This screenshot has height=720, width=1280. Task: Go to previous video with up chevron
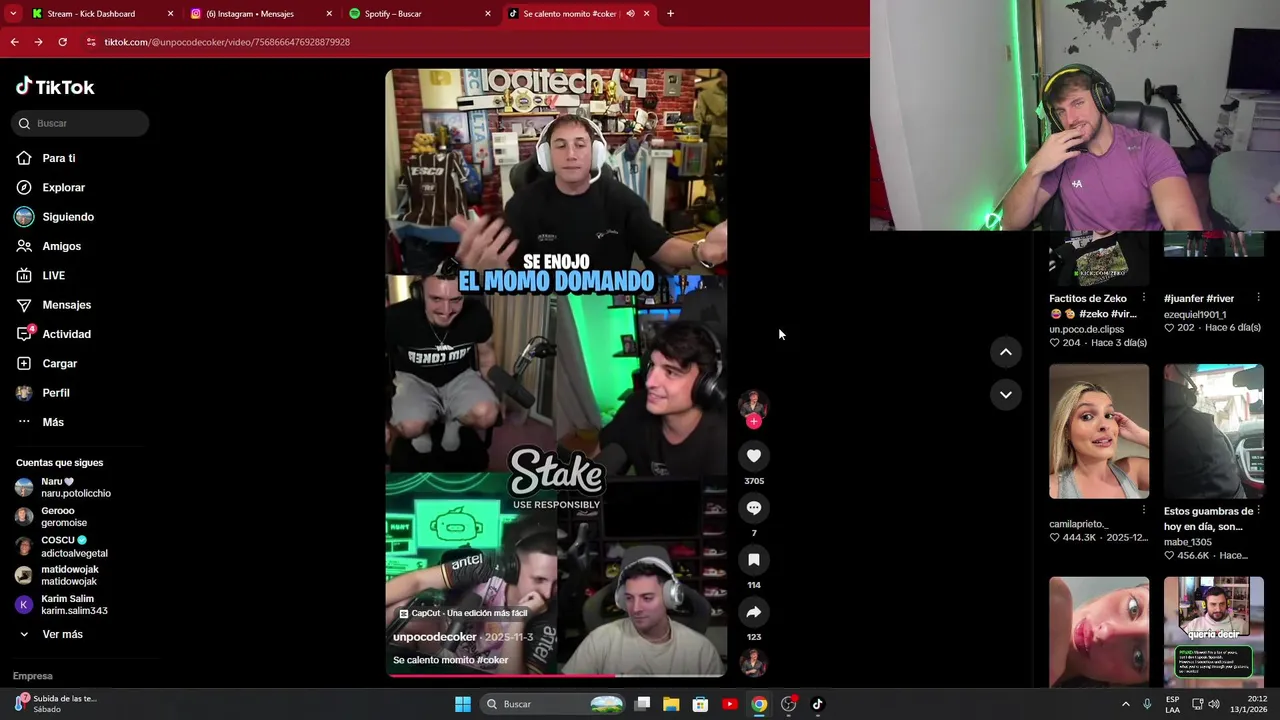(x=1006, y=352)
